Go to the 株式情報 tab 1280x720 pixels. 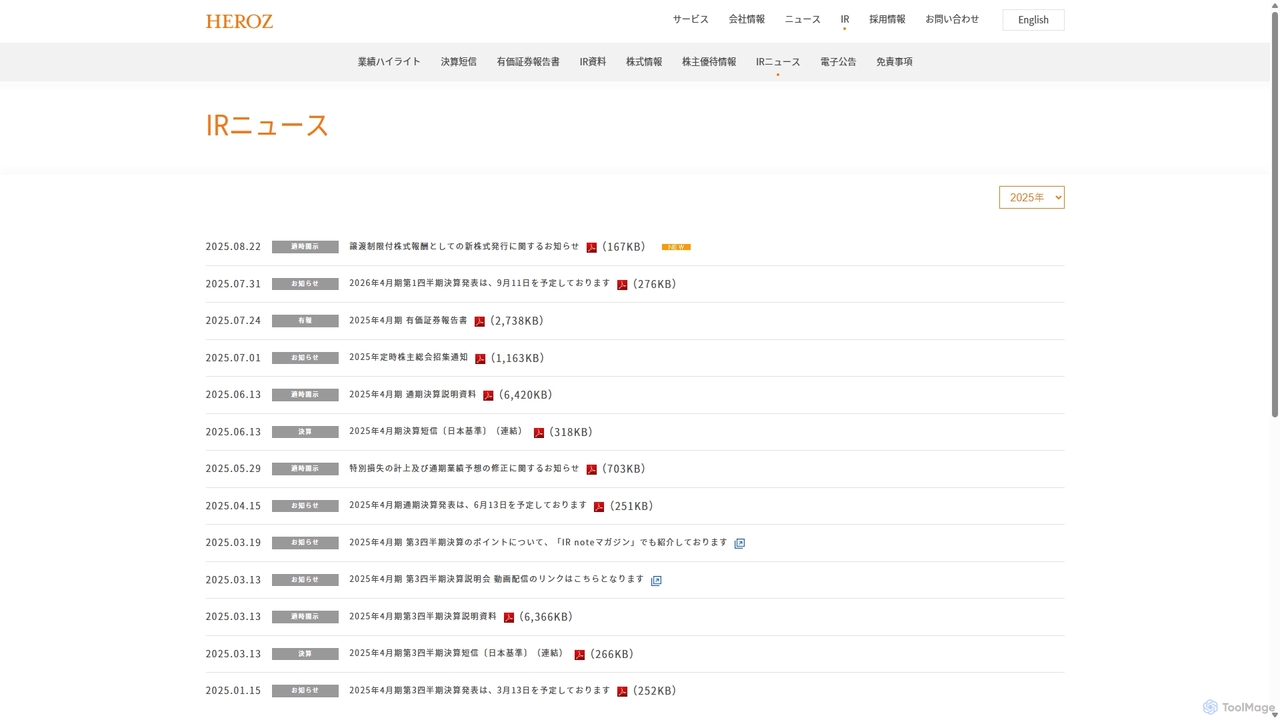(644, 61)
